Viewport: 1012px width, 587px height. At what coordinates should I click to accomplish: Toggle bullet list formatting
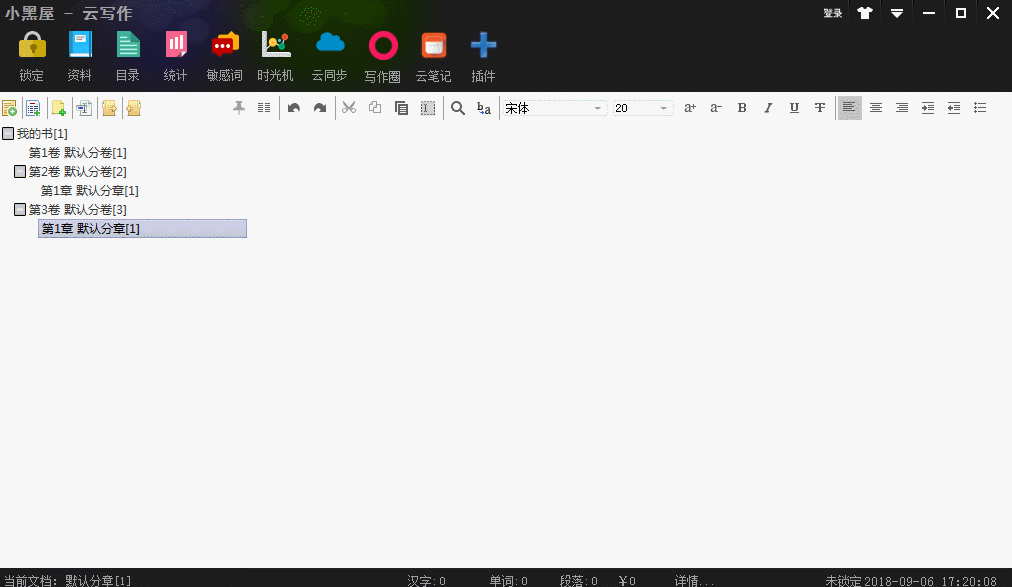click(980, 108)
